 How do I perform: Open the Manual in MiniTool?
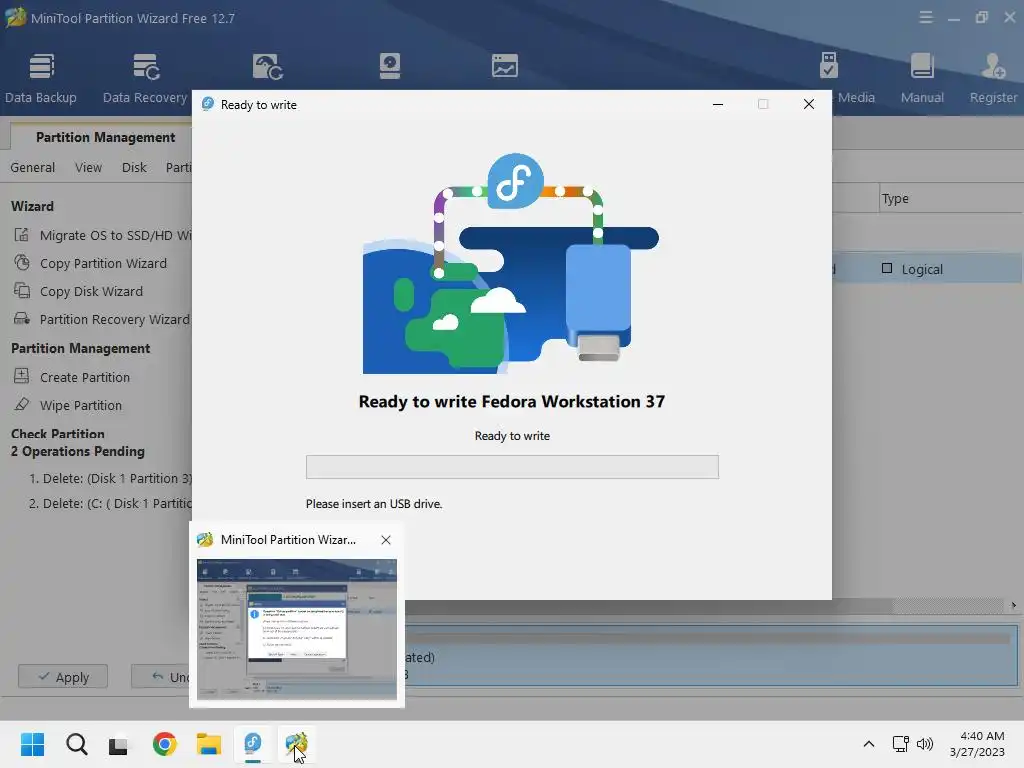[922, 78]
